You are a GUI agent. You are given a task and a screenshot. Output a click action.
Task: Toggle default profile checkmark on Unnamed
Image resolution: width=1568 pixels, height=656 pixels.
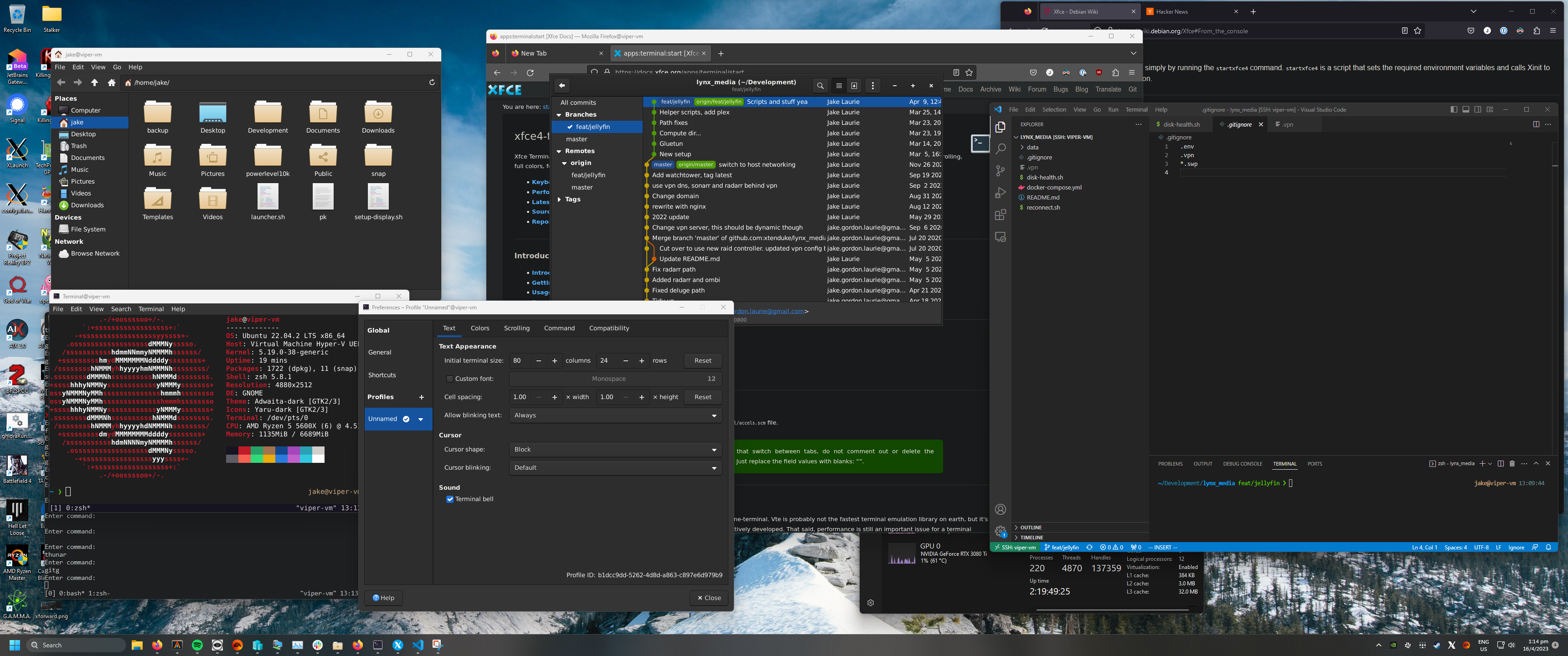(x=406, y=419)
